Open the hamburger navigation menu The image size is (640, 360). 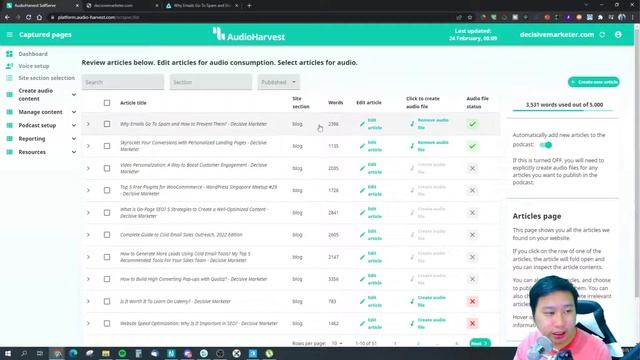pyautogui.click(x=9, y=35)
